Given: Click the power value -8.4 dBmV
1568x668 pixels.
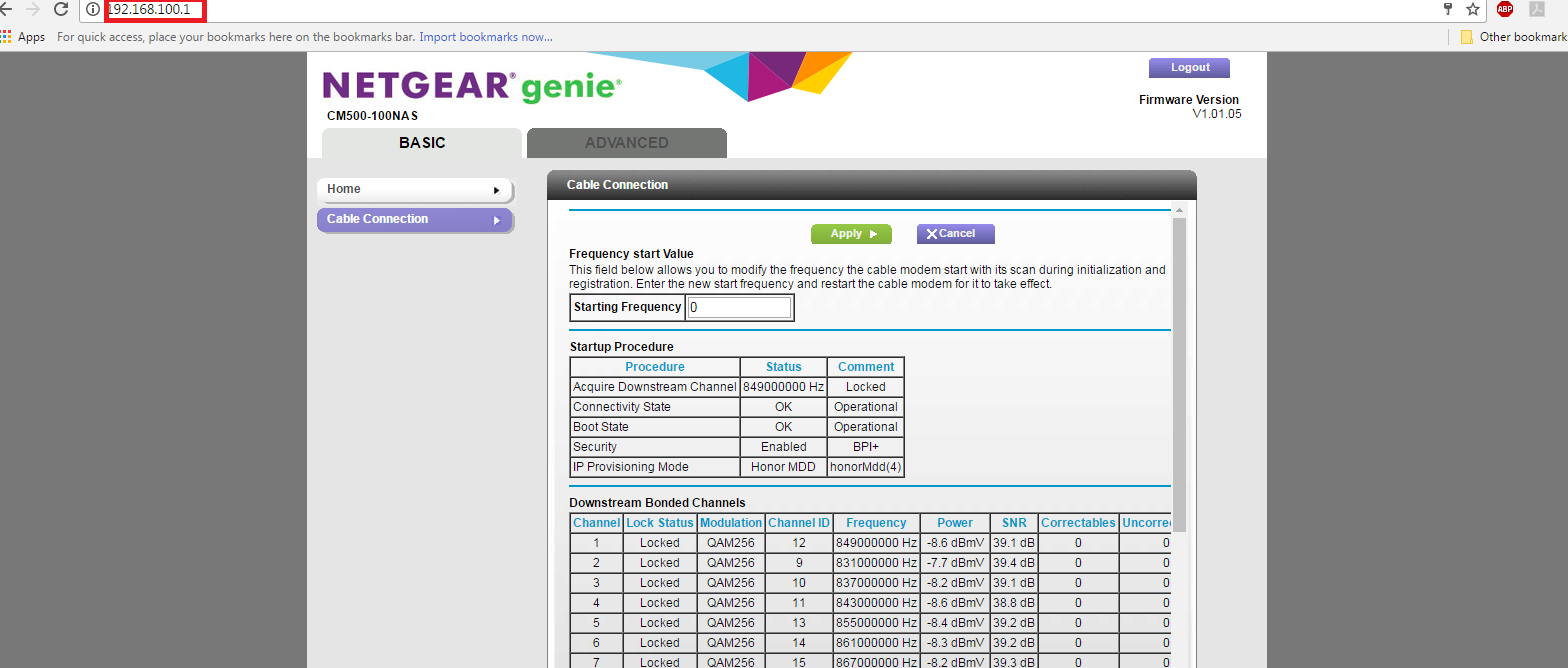Looking at the screenshot, I should point(955,623).
